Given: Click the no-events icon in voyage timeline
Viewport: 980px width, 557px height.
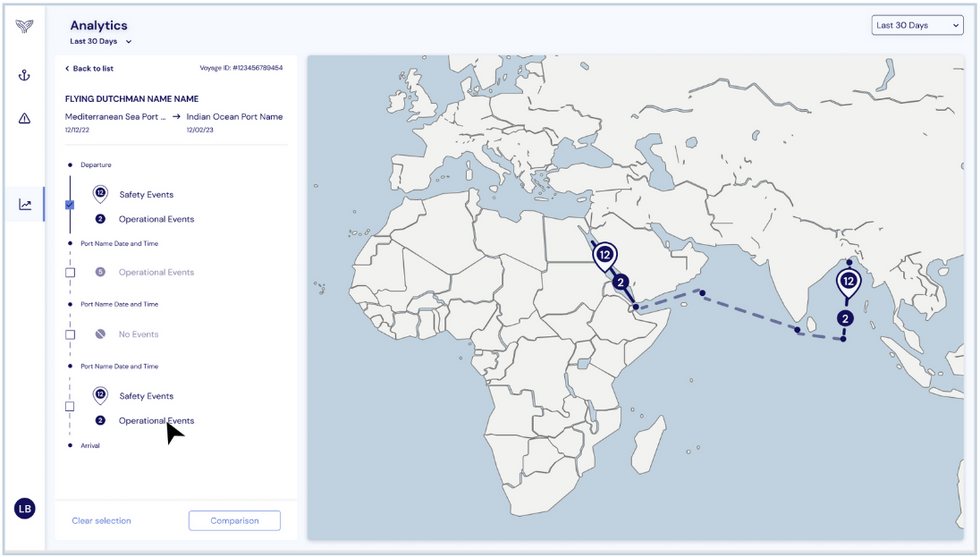Looking at the screenshot, I should point(100,334).
